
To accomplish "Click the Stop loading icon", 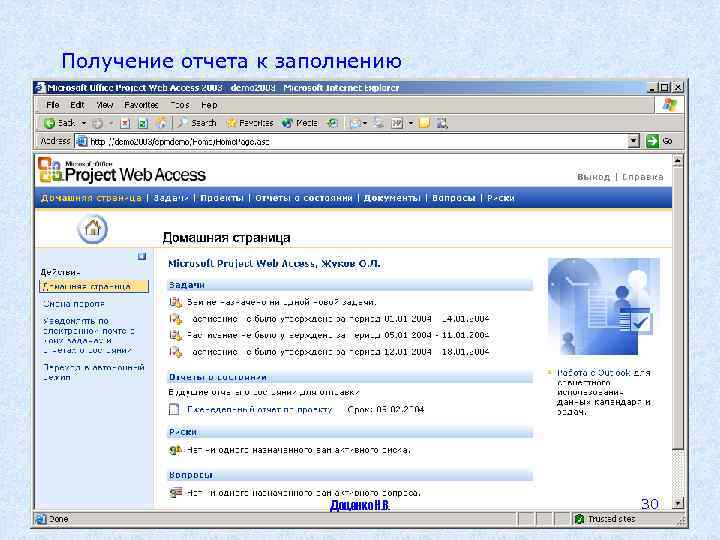I will click(x=125, y=123).
